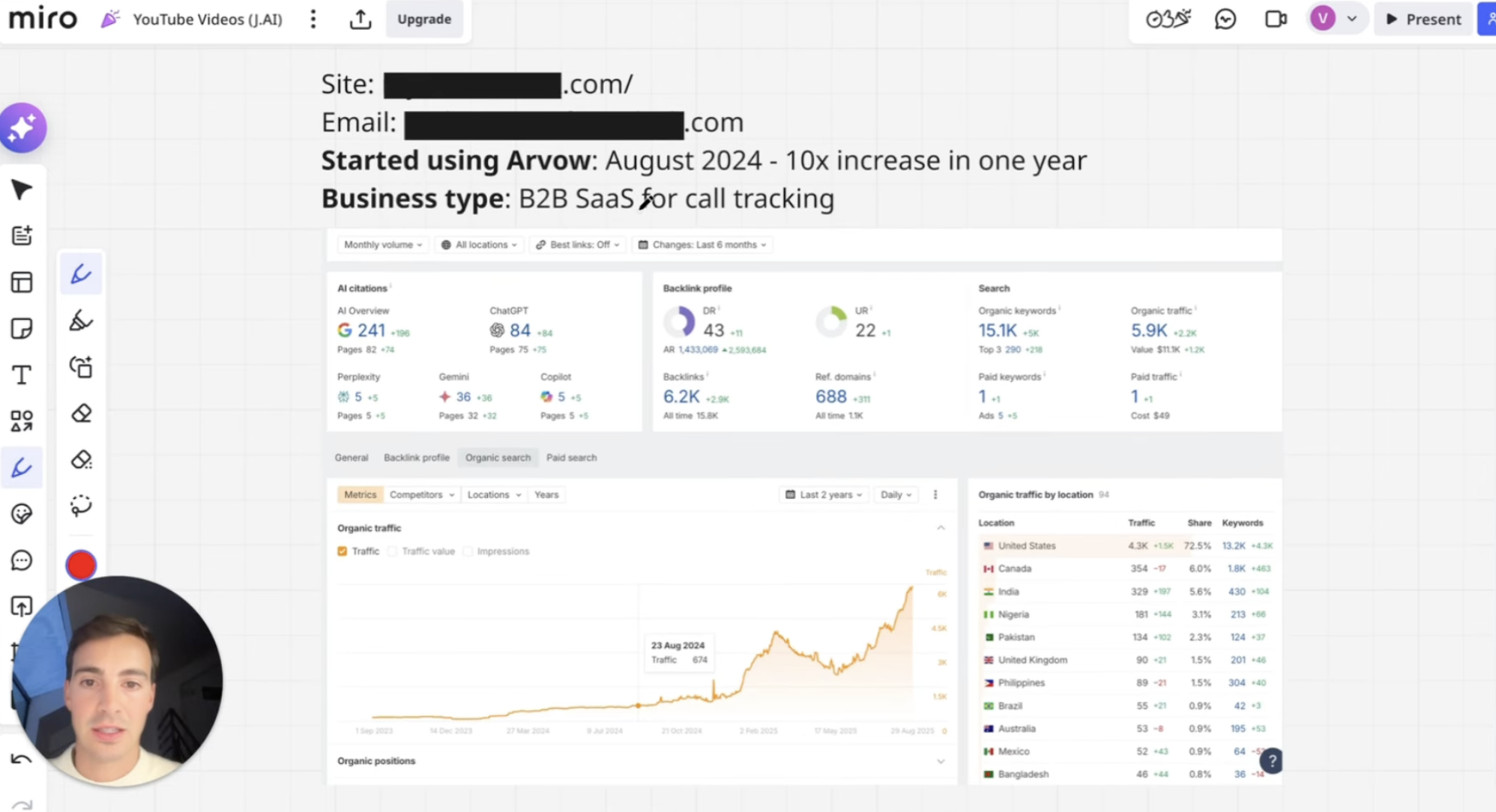Select the Text tool
This screenshot has width=1496, height=812.
(x=22, y=375)
